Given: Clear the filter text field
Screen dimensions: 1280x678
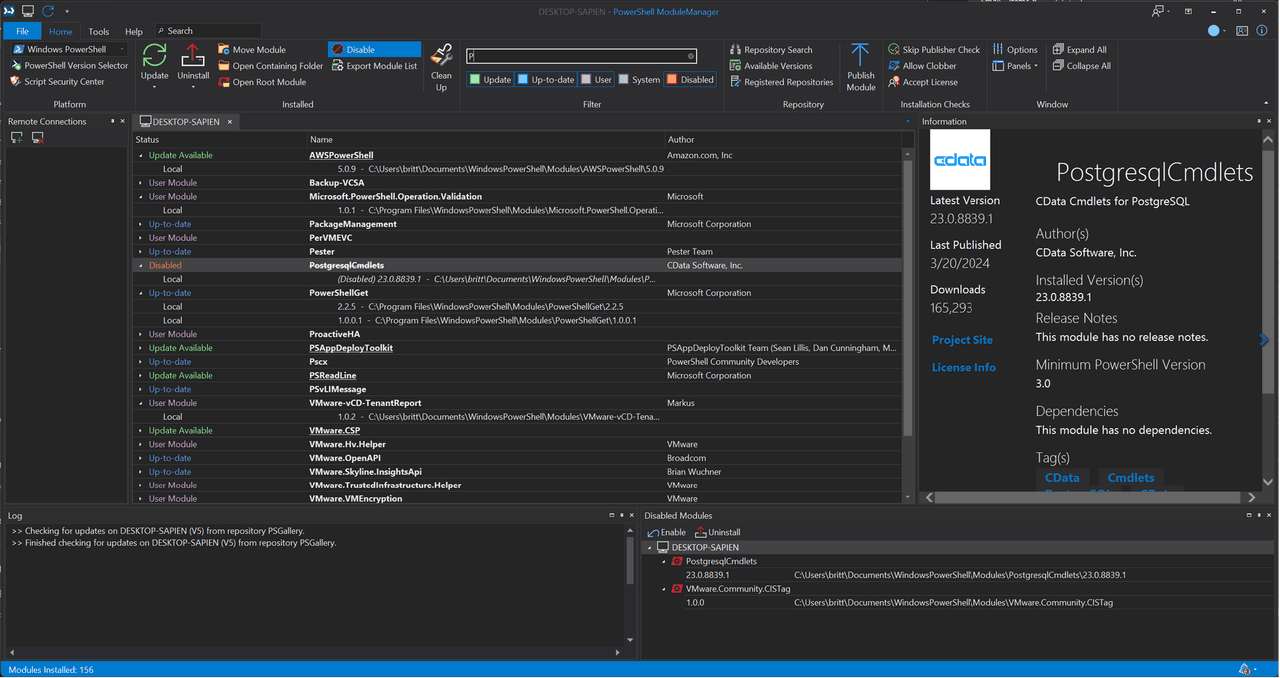Looking at the screenshot, I should (691, 56).
